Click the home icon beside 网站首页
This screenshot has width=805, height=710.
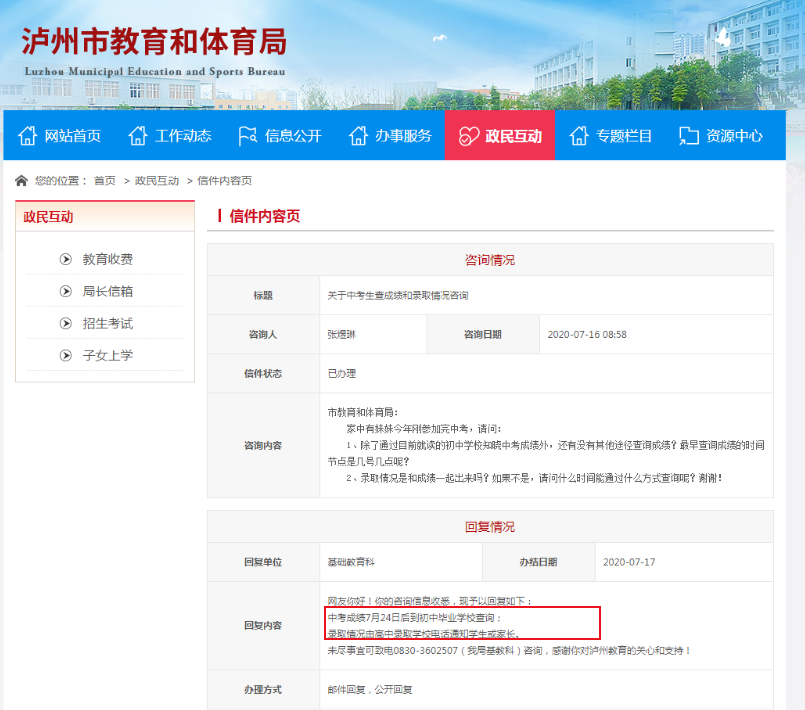tap(27, 136)
